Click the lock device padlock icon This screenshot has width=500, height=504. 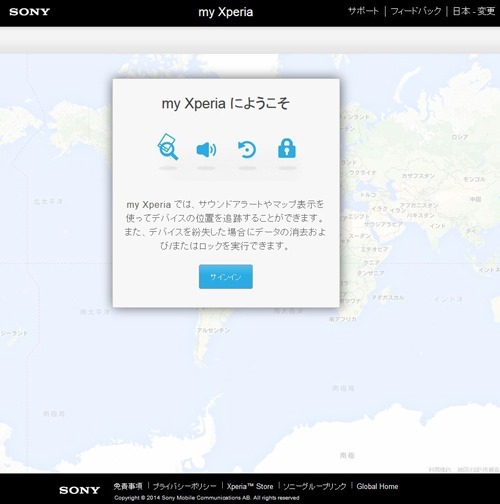point(287,148)
